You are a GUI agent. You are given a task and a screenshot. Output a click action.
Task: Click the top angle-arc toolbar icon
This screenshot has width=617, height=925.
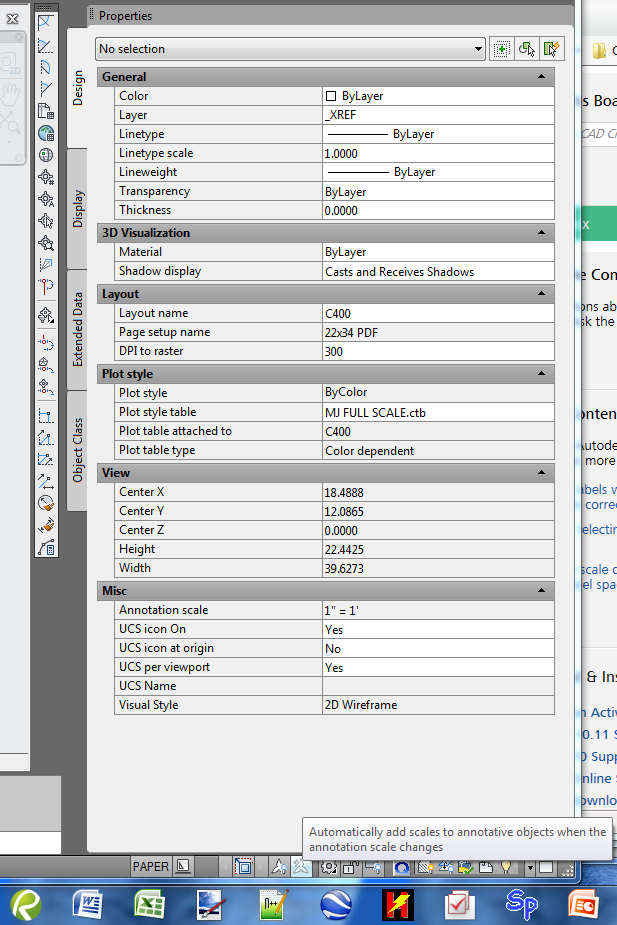point(46,23)
